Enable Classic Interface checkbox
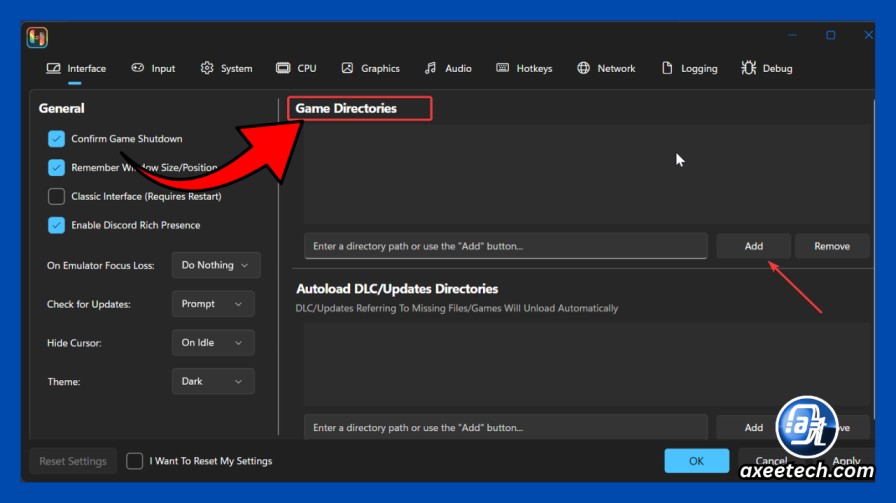 (56, 196)
